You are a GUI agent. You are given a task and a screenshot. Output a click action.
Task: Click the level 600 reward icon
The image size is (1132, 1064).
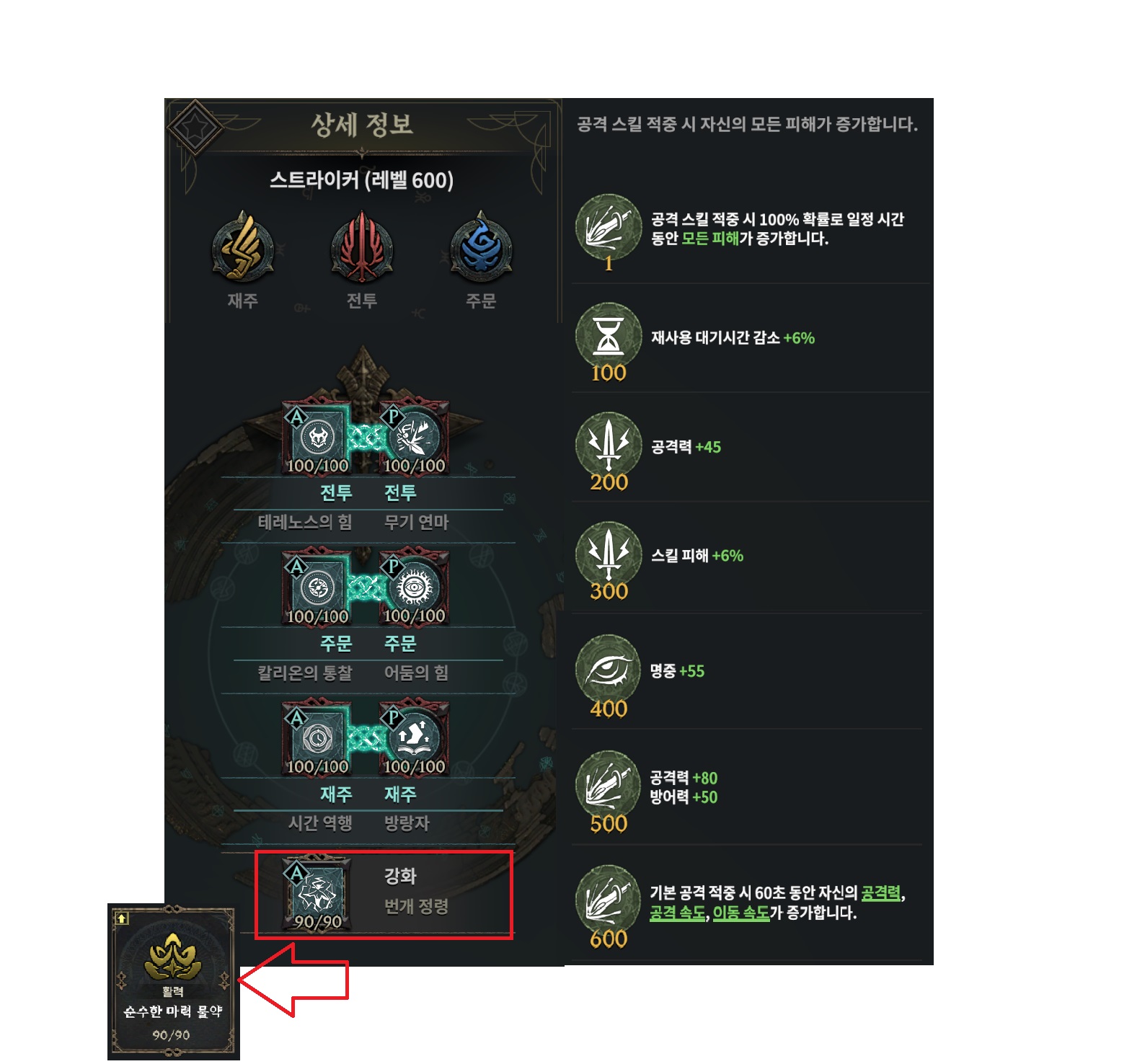609,900
